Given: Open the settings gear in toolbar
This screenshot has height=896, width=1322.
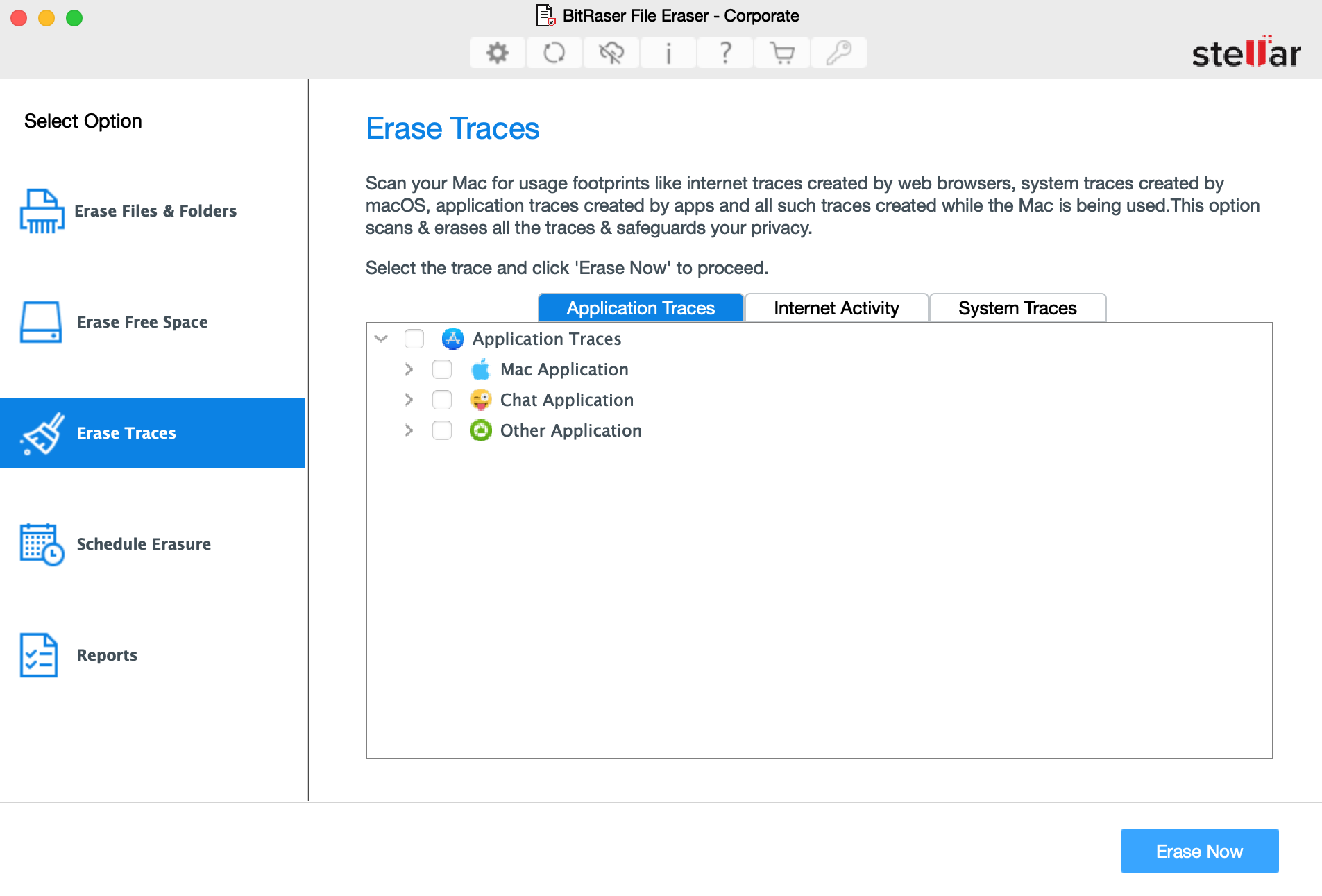Looking at the screenshot, I should (497, 53).
